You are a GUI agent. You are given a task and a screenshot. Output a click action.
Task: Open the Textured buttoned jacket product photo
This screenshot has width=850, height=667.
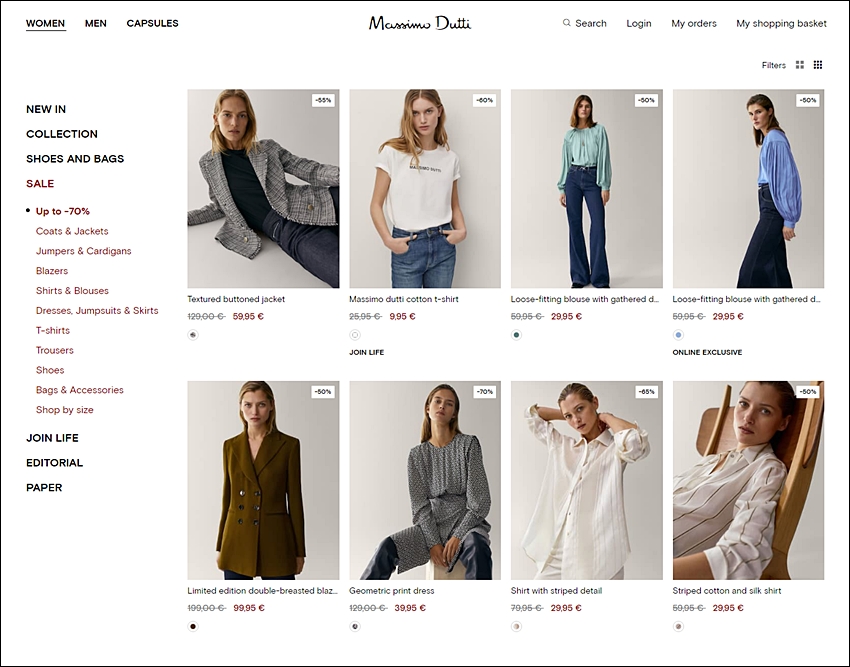tap(263, 189)
